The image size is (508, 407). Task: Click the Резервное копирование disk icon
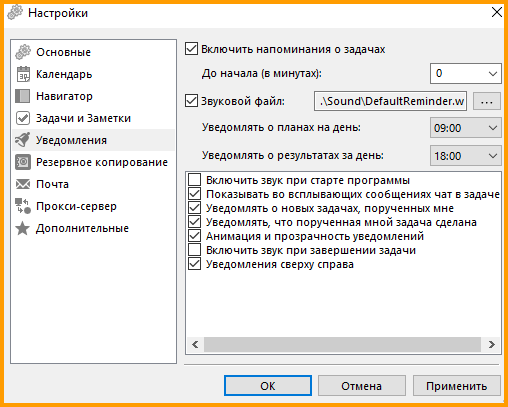[23, 162]
